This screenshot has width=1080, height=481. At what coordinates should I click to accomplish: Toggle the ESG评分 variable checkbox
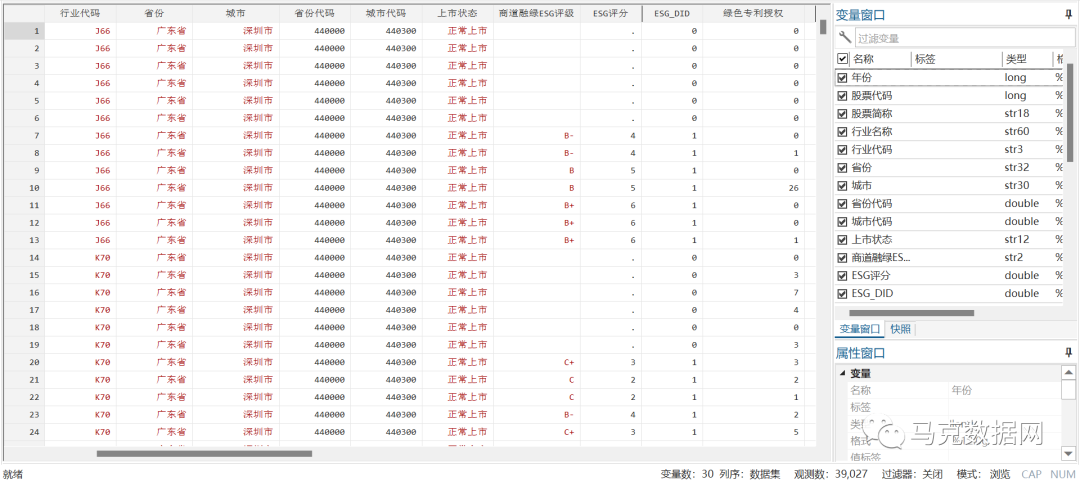[x=842, y=276]
